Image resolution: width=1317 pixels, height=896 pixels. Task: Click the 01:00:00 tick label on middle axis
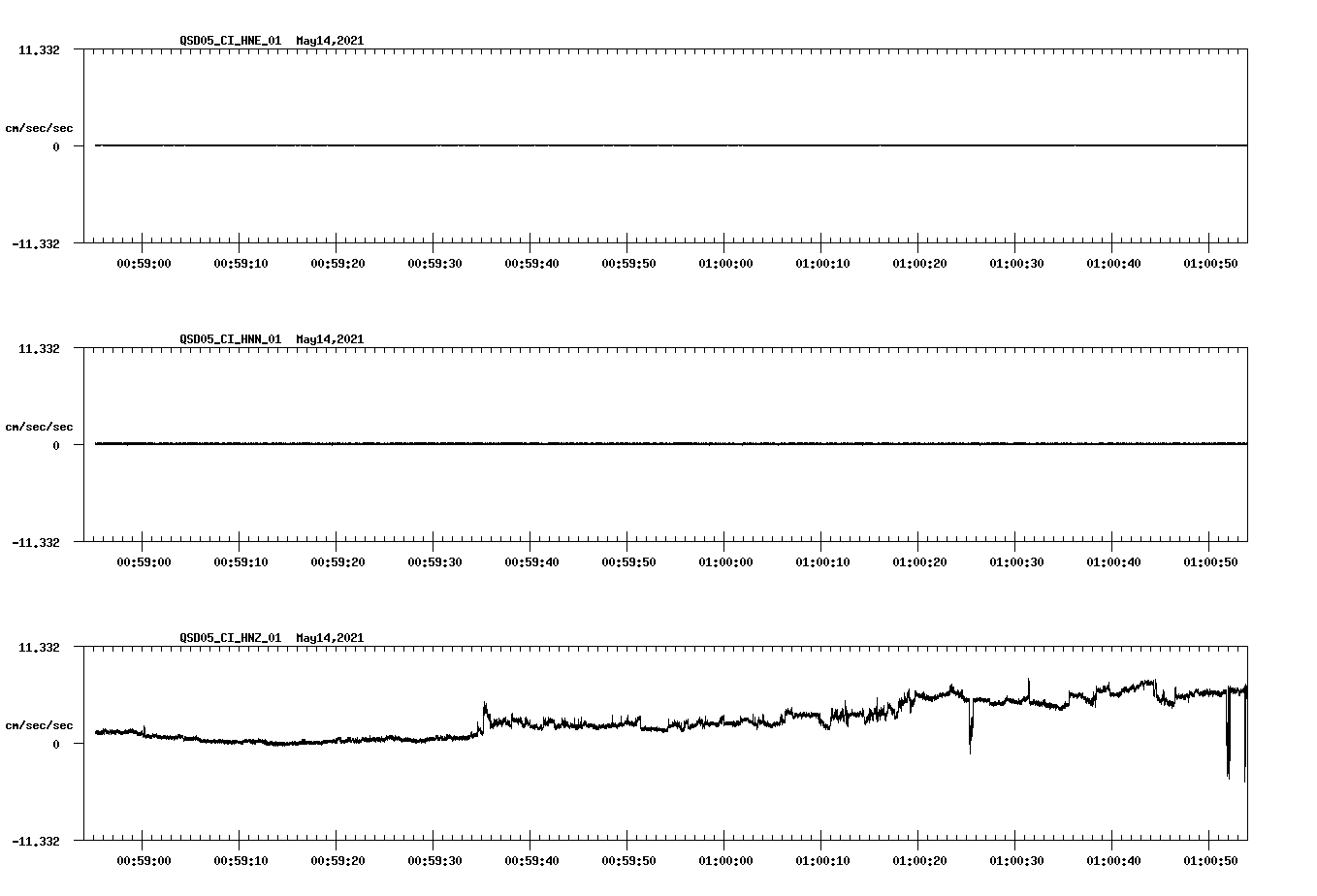click(x=725, y=560)
